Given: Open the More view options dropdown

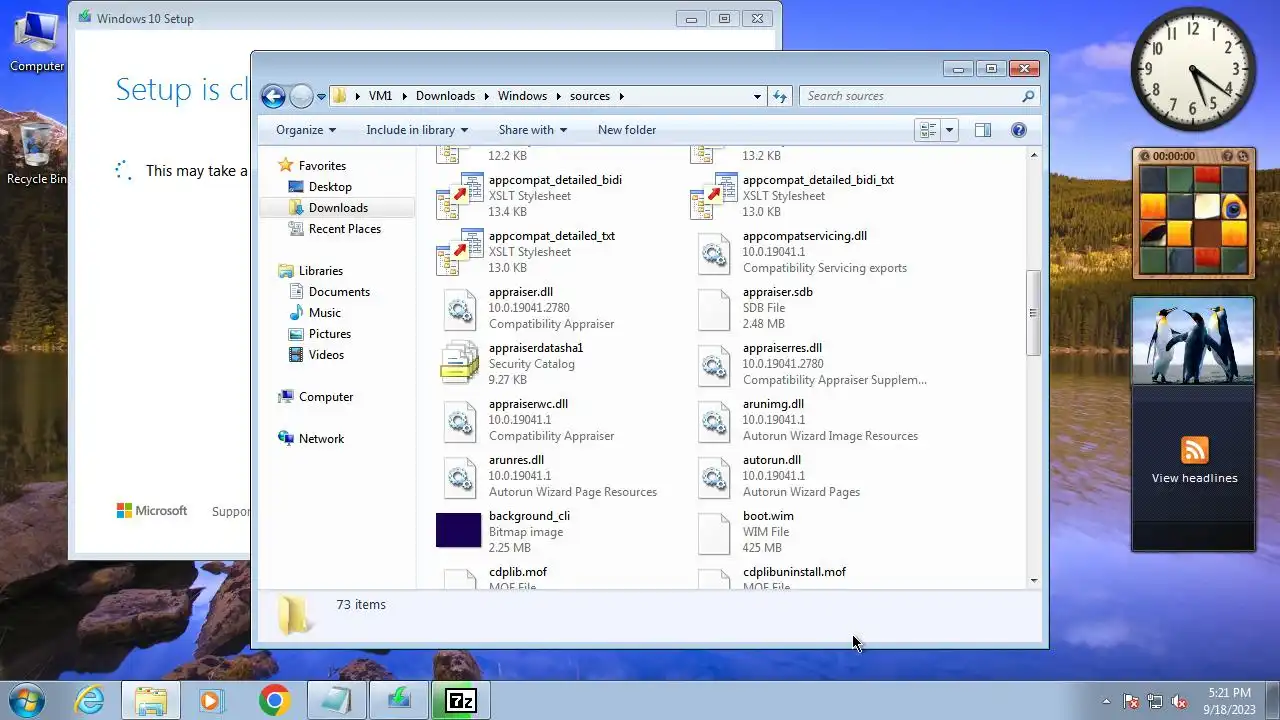Looking at the screenshot, I should click(x=950, y=130).
